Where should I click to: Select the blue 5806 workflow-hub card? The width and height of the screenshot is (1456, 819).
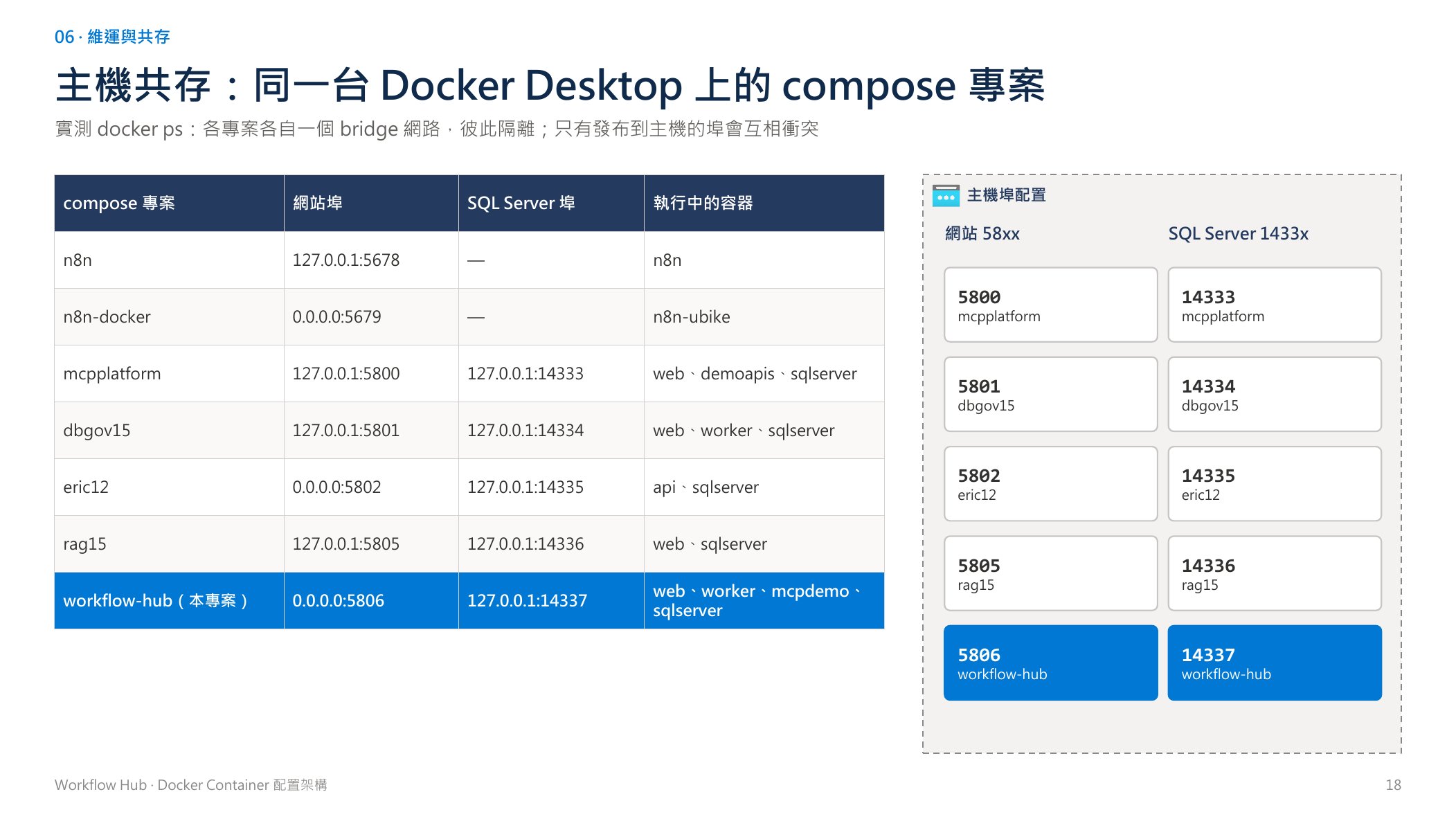(x=1050, y=663)
